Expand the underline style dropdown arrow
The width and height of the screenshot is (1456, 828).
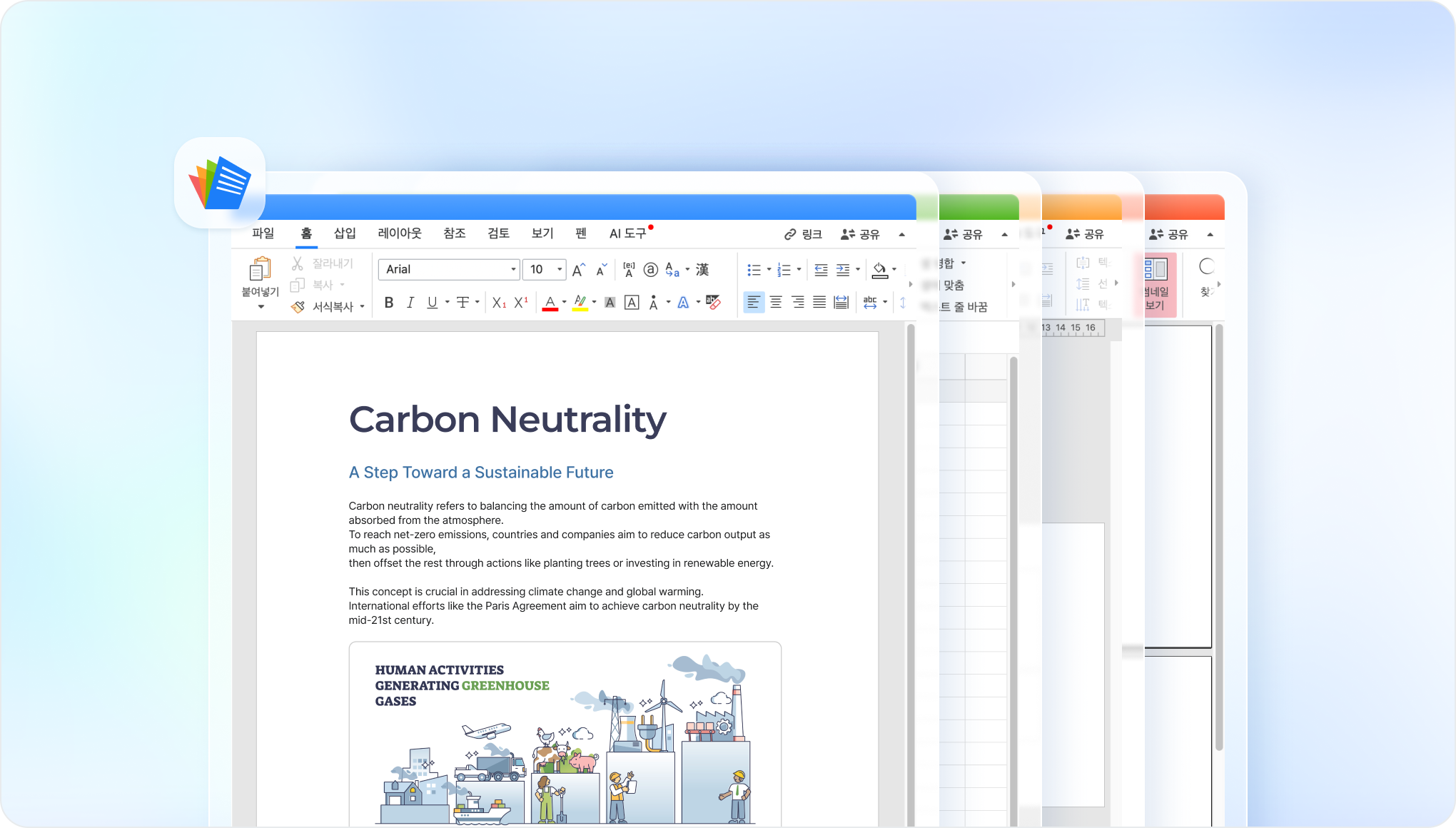click(448, 303)
